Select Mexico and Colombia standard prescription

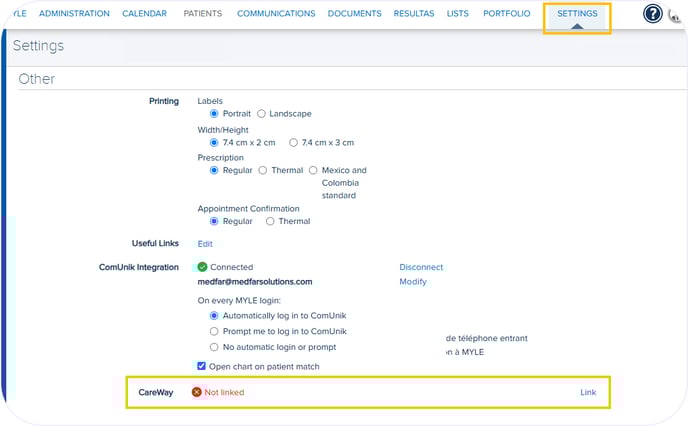(313, 171)
